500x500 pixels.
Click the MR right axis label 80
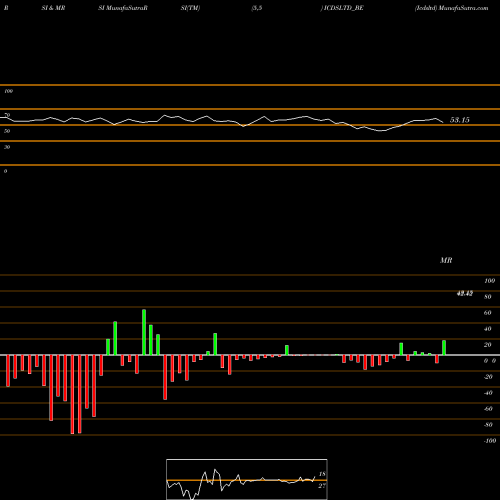[x=488, y=297]
